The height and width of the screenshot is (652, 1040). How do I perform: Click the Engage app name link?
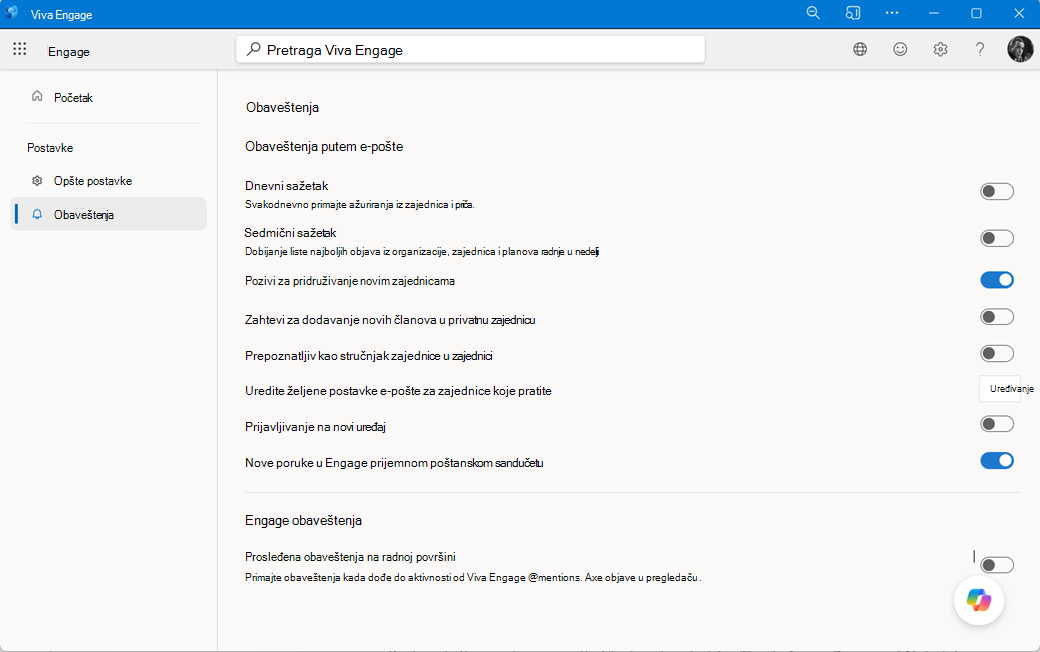[69, 52]
